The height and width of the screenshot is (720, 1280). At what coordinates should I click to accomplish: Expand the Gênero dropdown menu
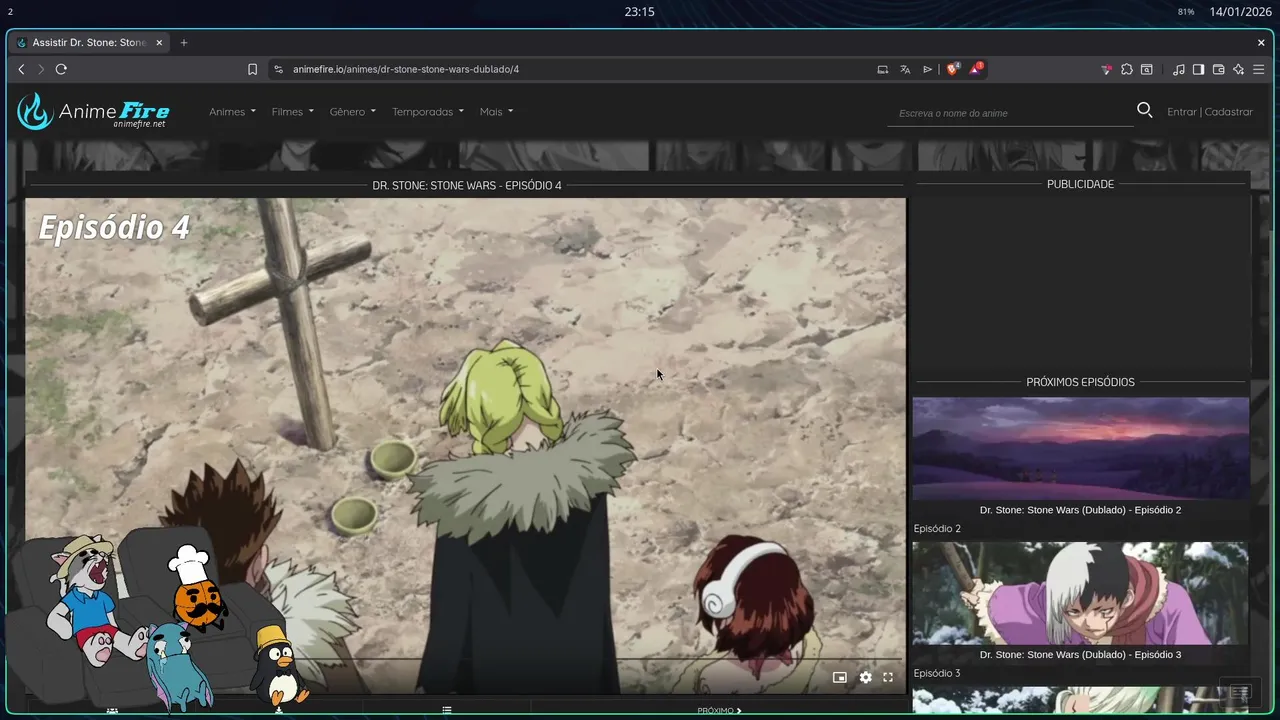pos(352,111)
